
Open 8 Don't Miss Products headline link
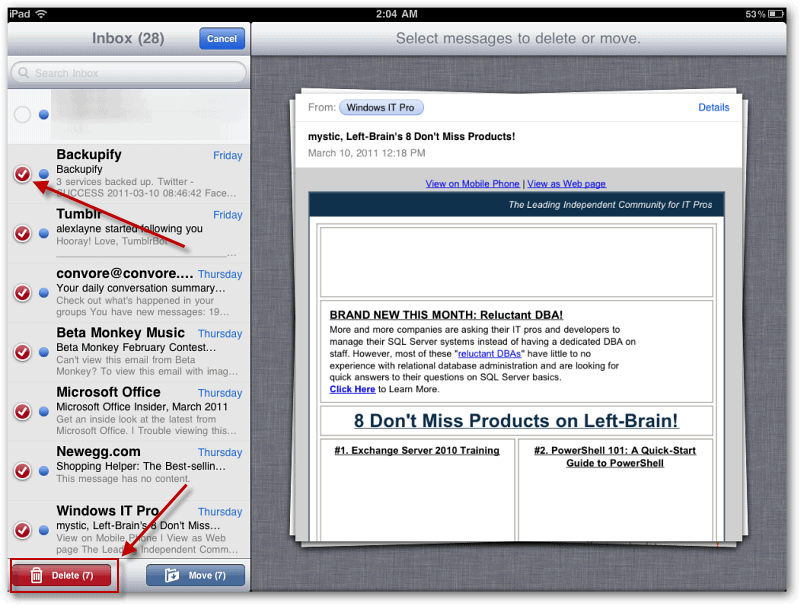tap(516, 421)
